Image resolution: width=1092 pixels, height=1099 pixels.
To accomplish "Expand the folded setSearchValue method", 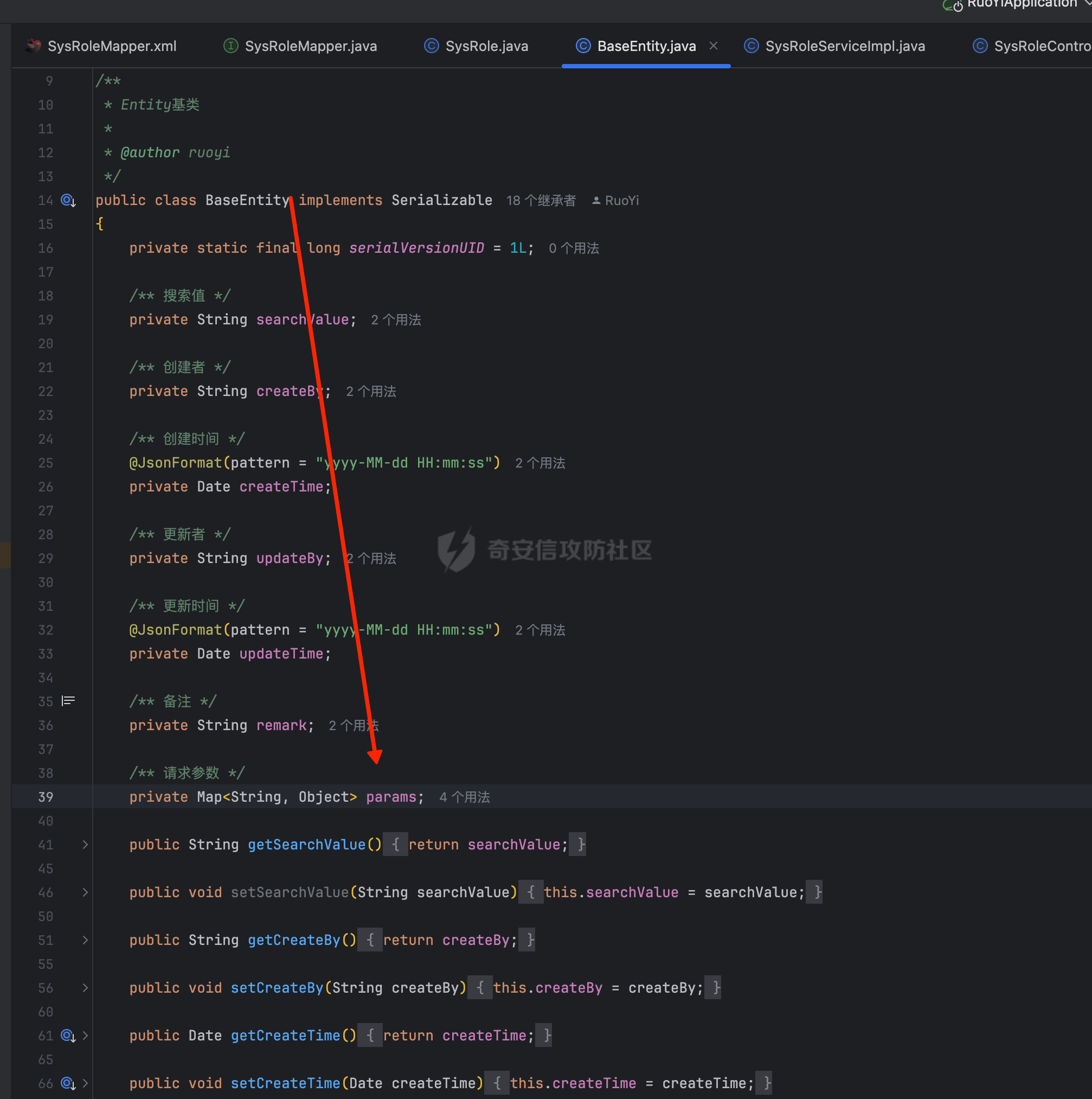I will (85, 892).
